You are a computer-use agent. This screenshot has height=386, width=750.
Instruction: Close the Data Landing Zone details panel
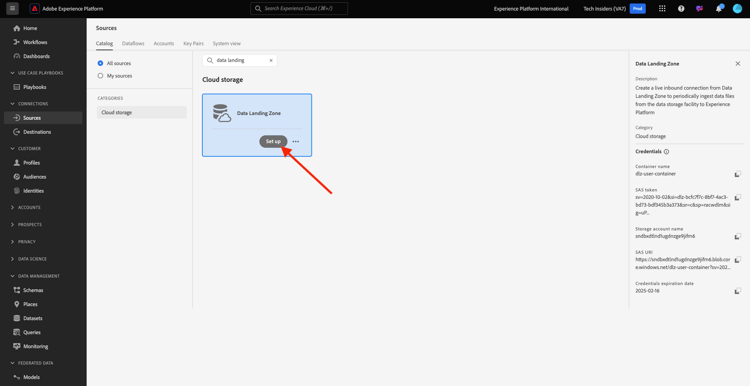tap(738, 64)
